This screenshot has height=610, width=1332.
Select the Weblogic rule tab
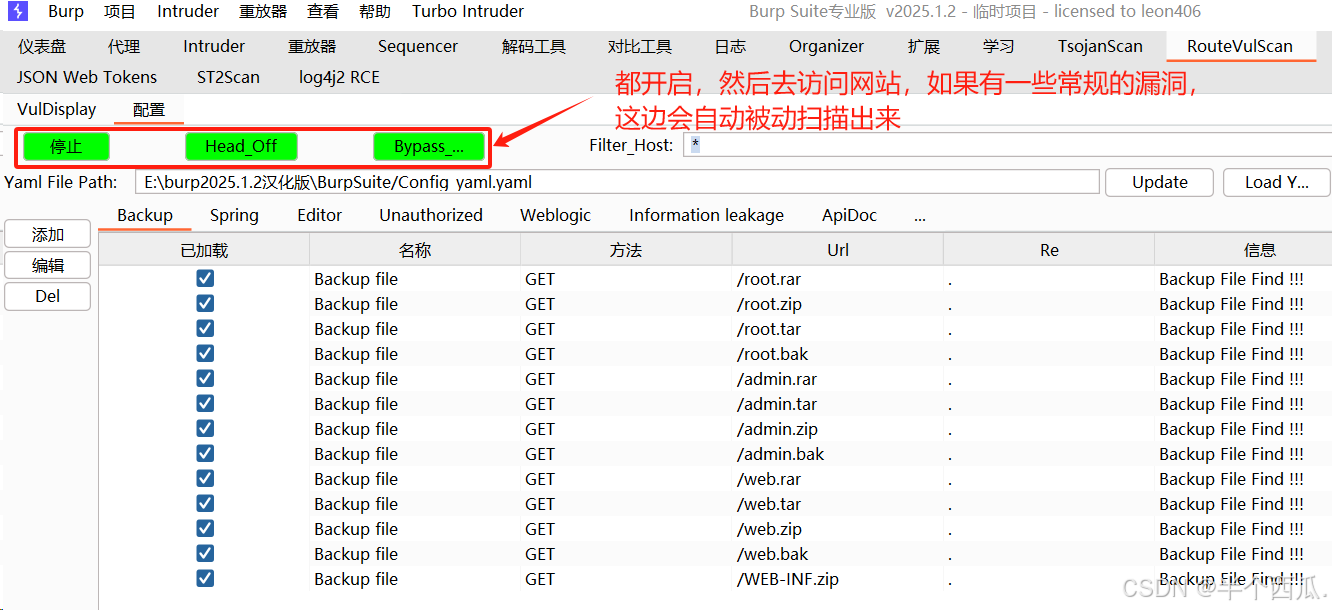[556, 215]
